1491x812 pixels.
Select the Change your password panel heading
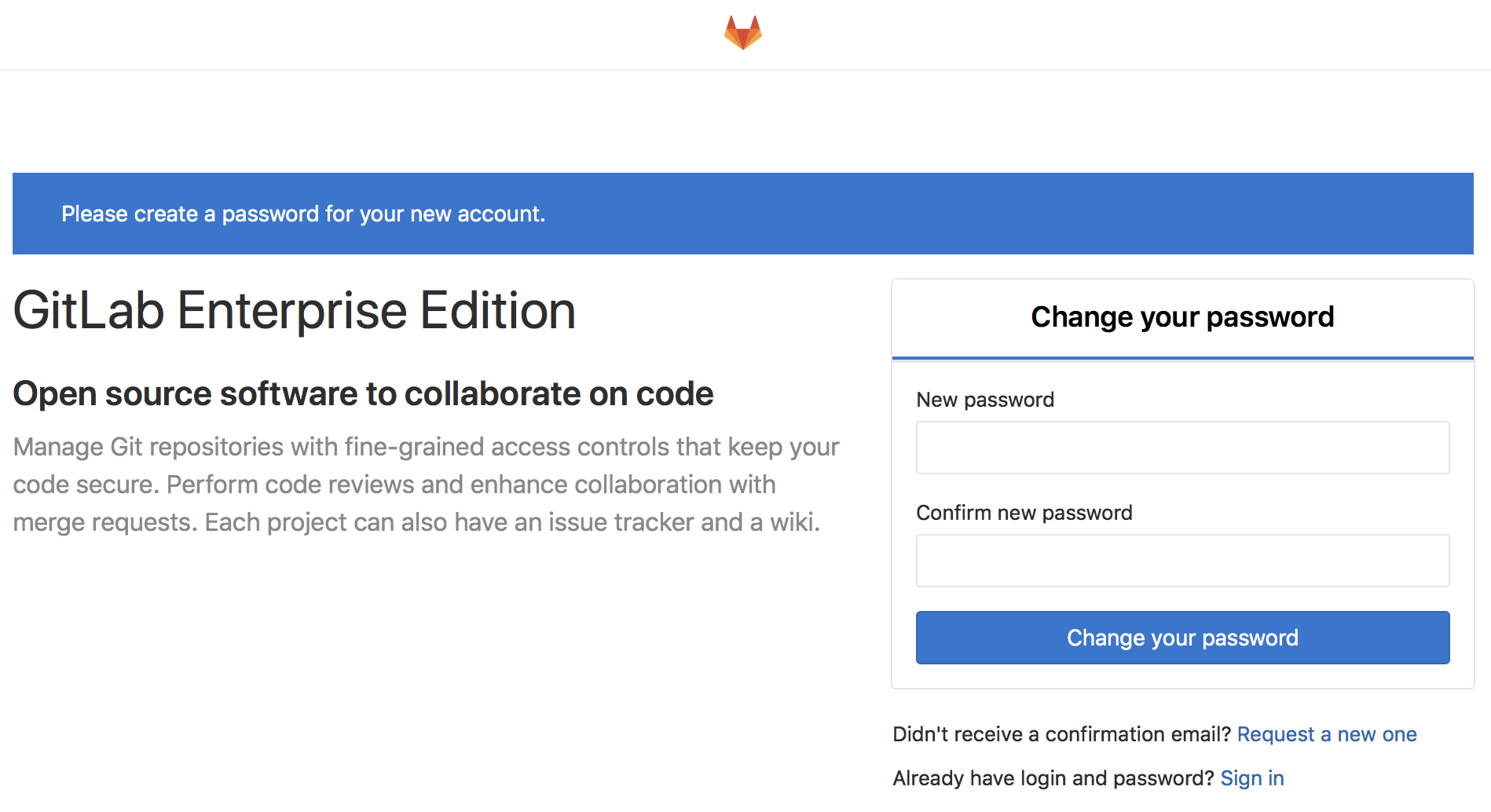1182,316
